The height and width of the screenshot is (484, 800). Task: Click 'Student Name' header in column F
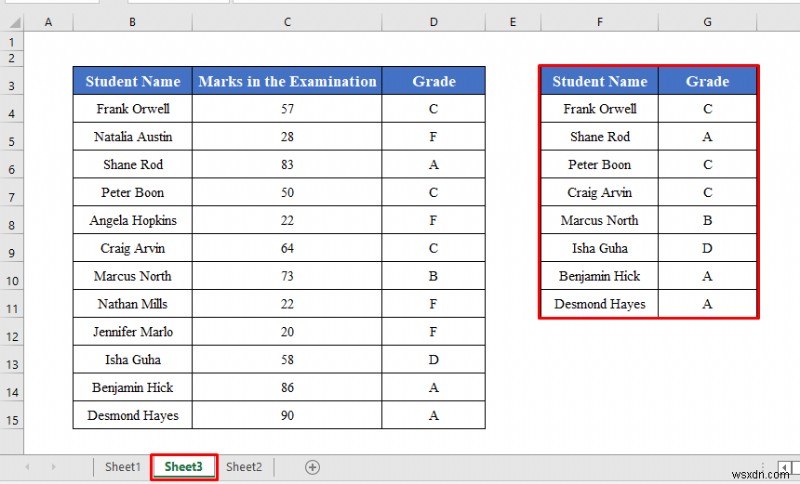[599, 81]
